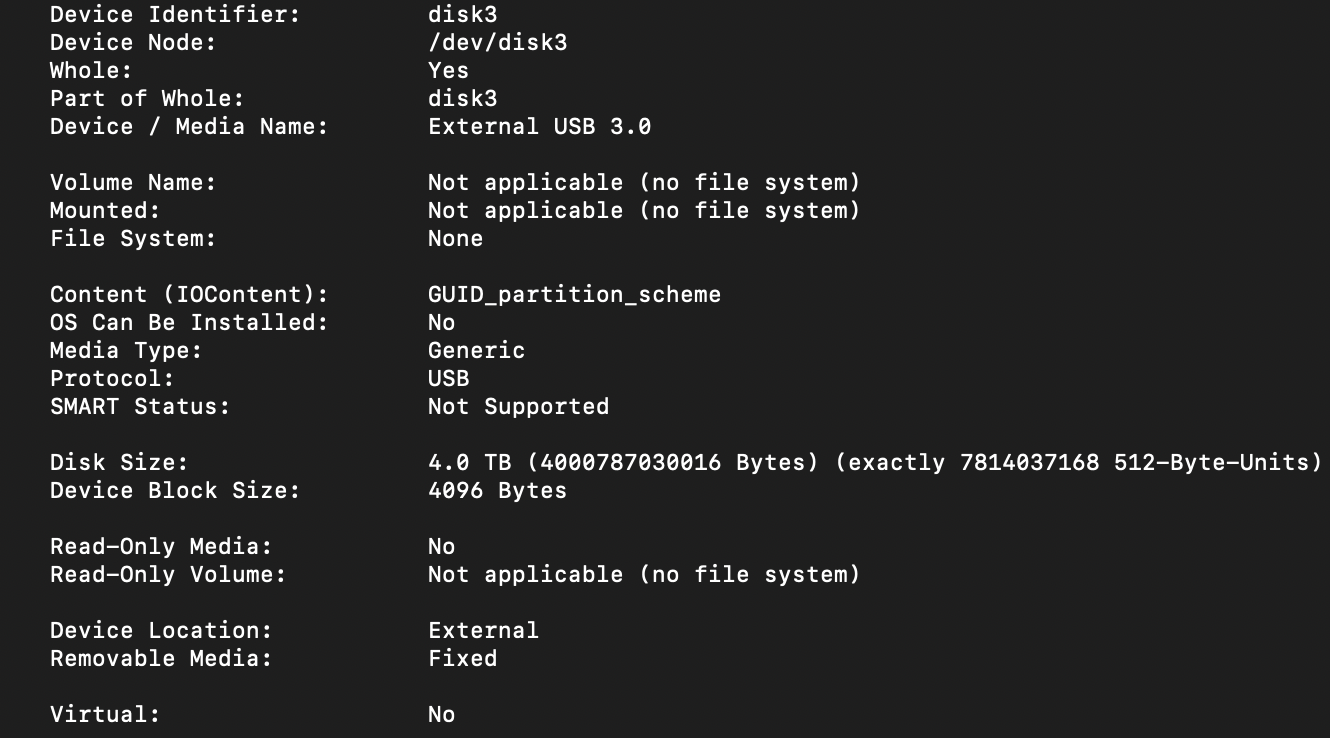Click the "Generic" media type value
Screen dimensions: 1330x738
coord(476,351)
